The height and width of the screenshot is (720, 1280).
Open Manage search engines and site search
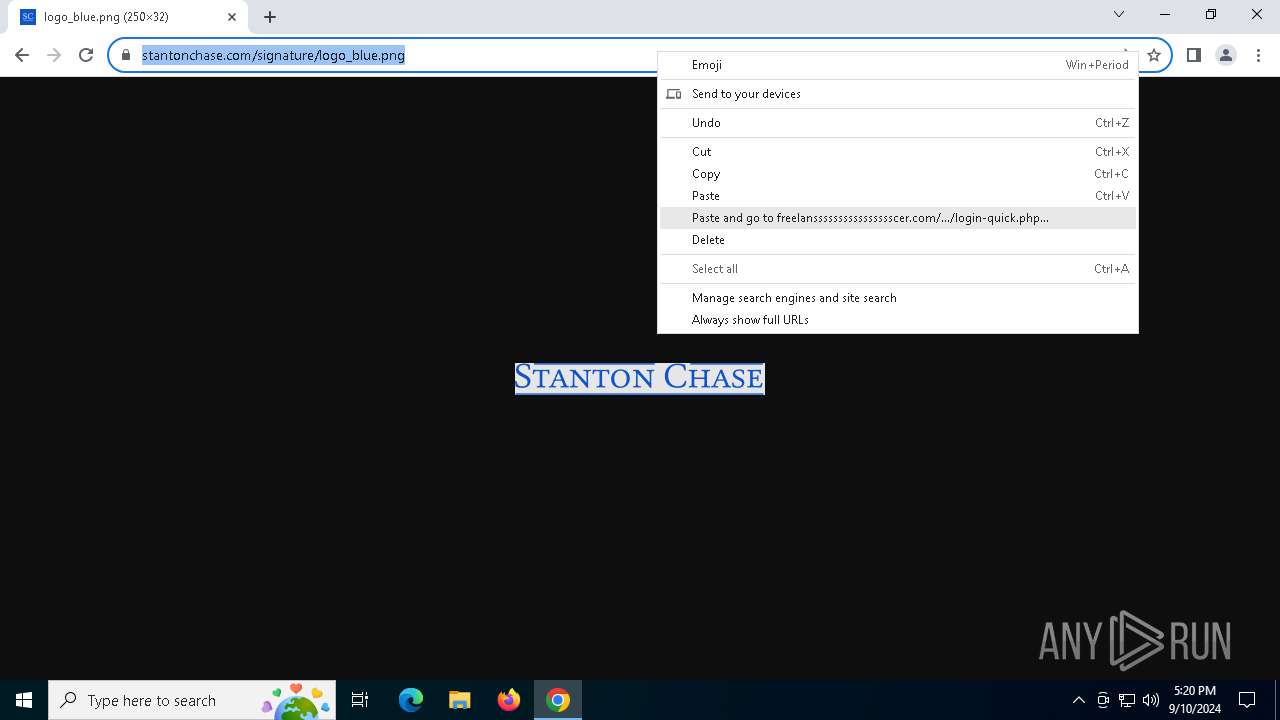[x=898, y=298]
